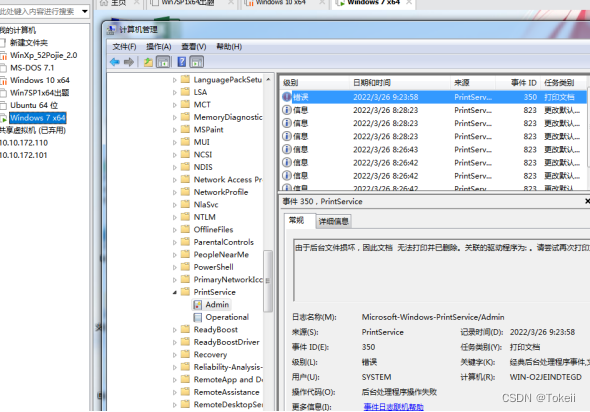Click the Forward arrow toolbar icon
The image size is (590, 412).
click(129, 62)
